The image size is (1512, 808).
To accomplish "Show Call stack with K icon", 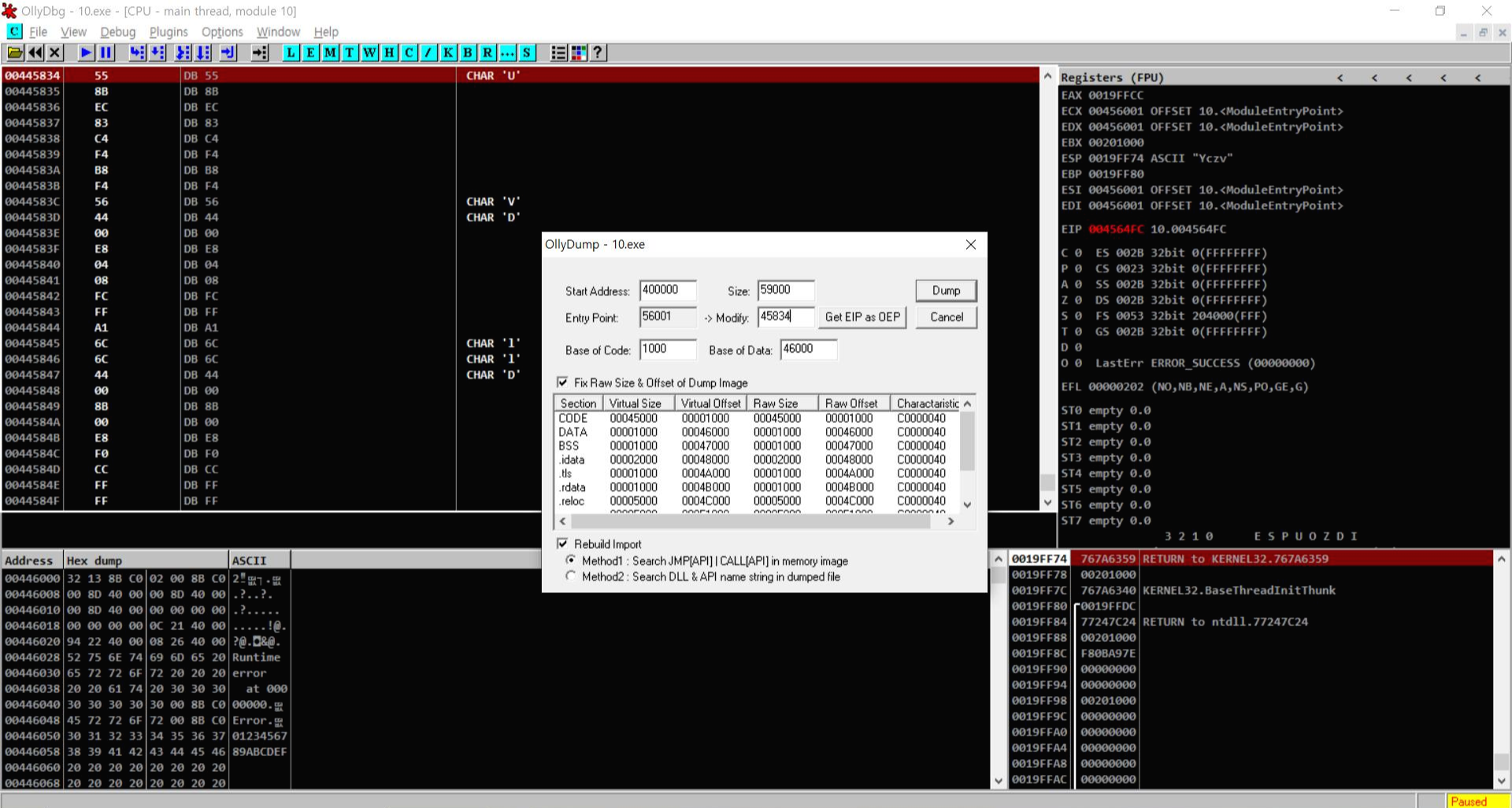I will 449,53.
